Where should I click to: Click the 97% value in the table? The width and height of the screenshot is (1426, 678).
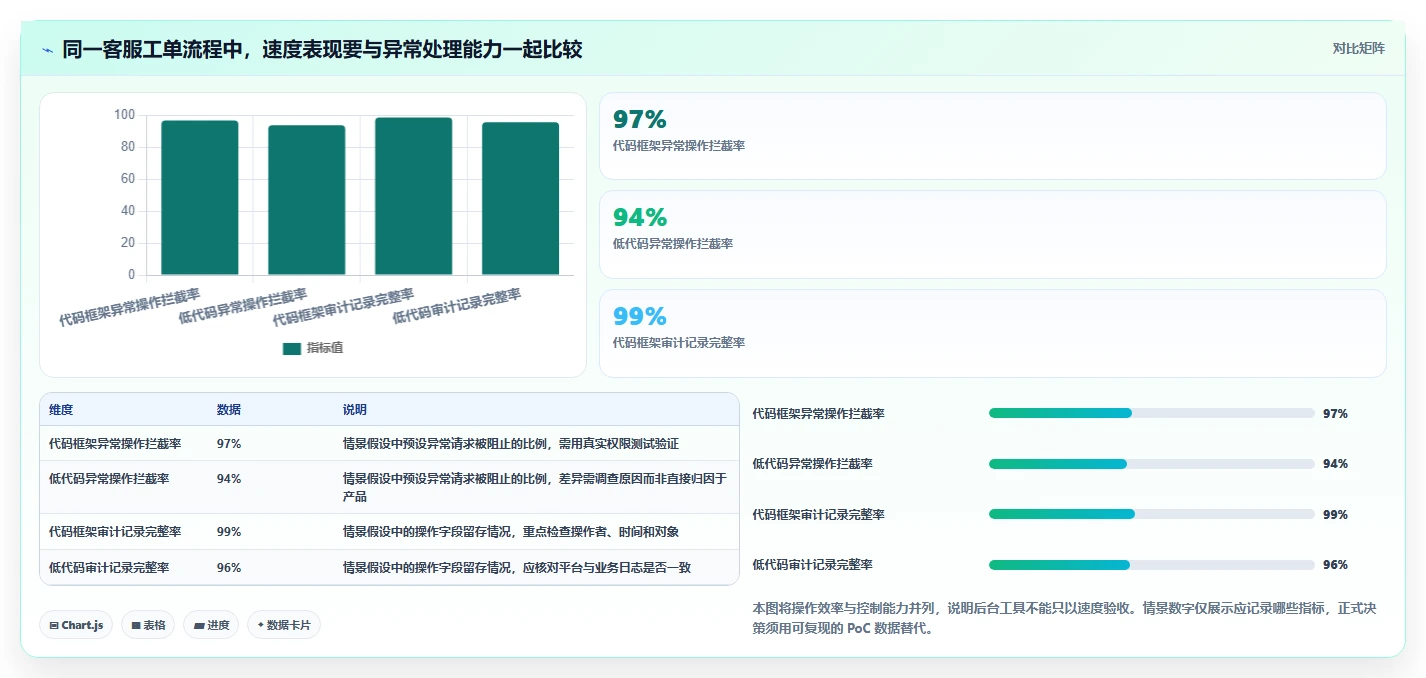229,444
